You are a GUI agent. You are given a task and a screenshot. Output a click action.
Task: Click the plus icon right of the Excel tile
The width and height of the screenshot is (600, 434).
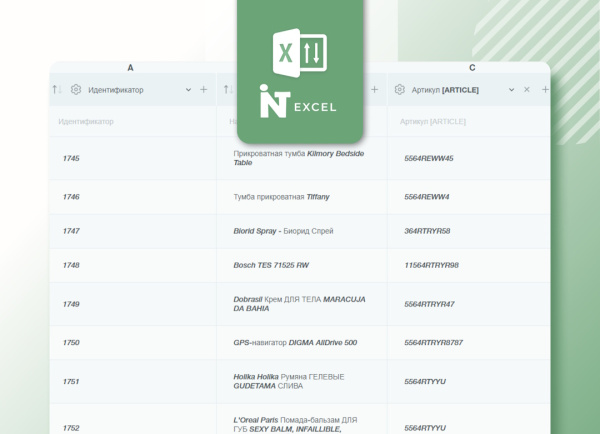click(x=376, y=90)
